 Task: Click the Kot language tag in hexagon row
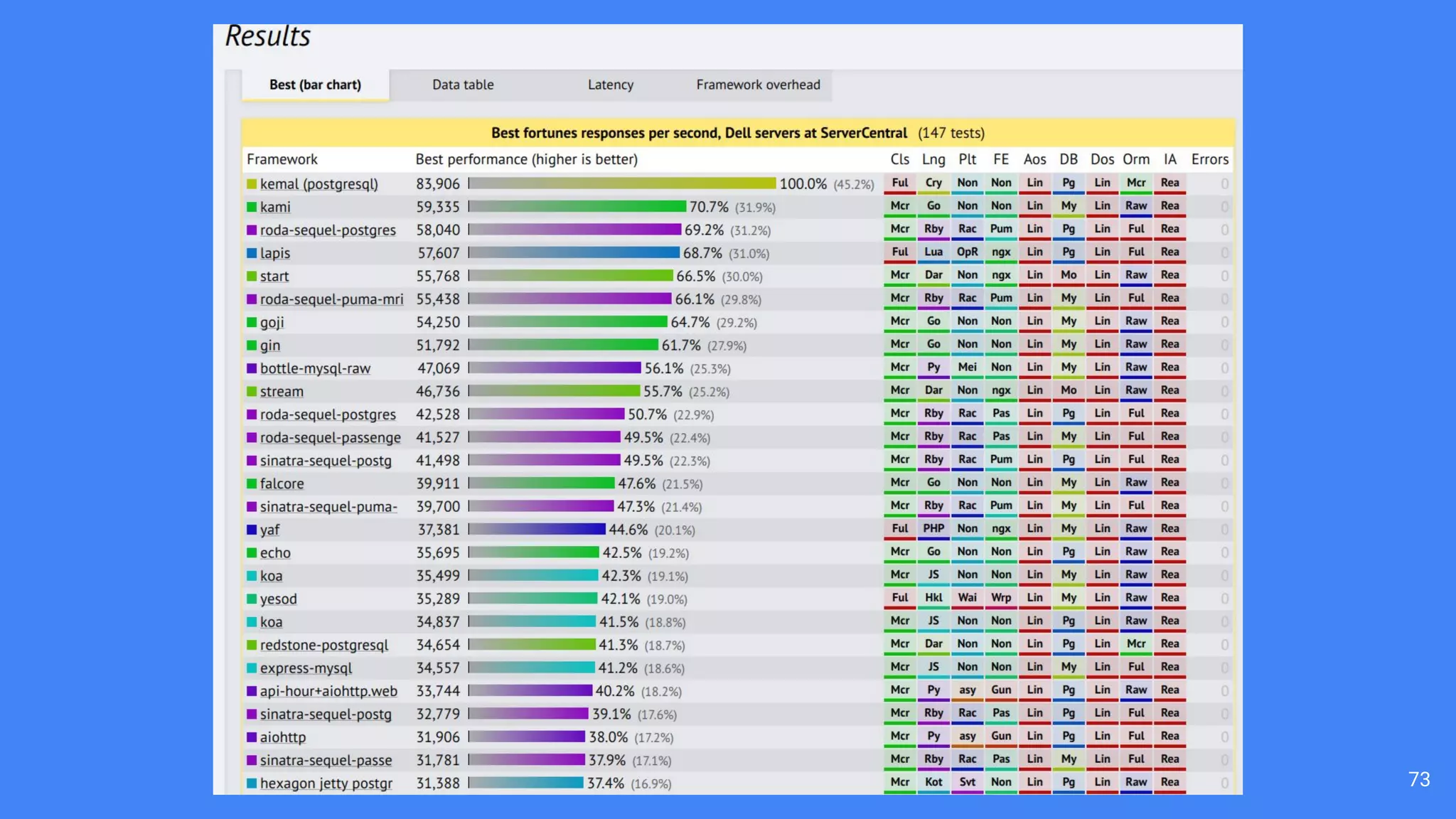[x=933, y=782]
